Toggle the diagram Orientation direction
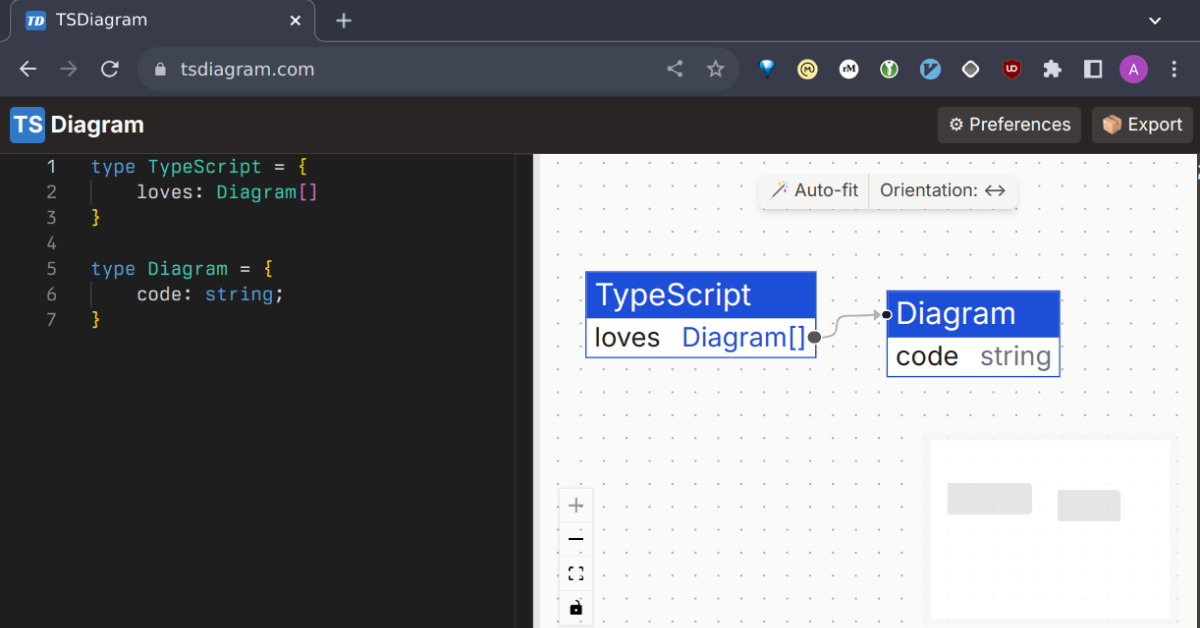This screenshot has width=1200, height=628. coord(942,191)
